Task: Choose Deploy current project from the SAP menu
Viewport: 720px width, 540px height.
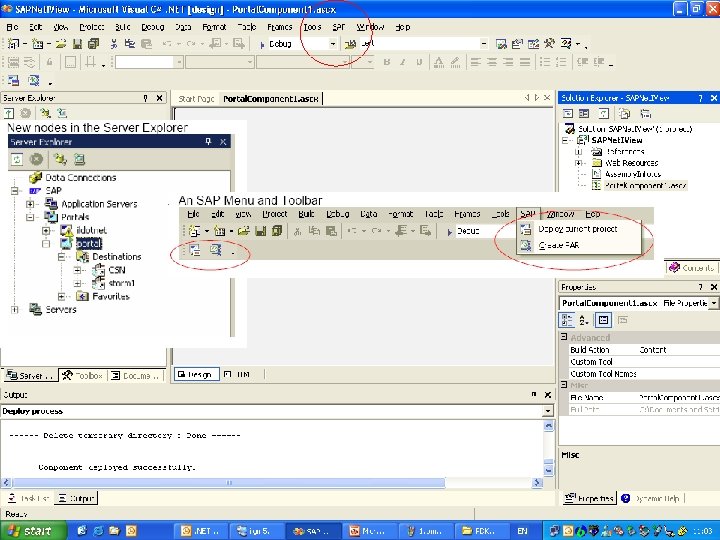Action: coord(578,229)
